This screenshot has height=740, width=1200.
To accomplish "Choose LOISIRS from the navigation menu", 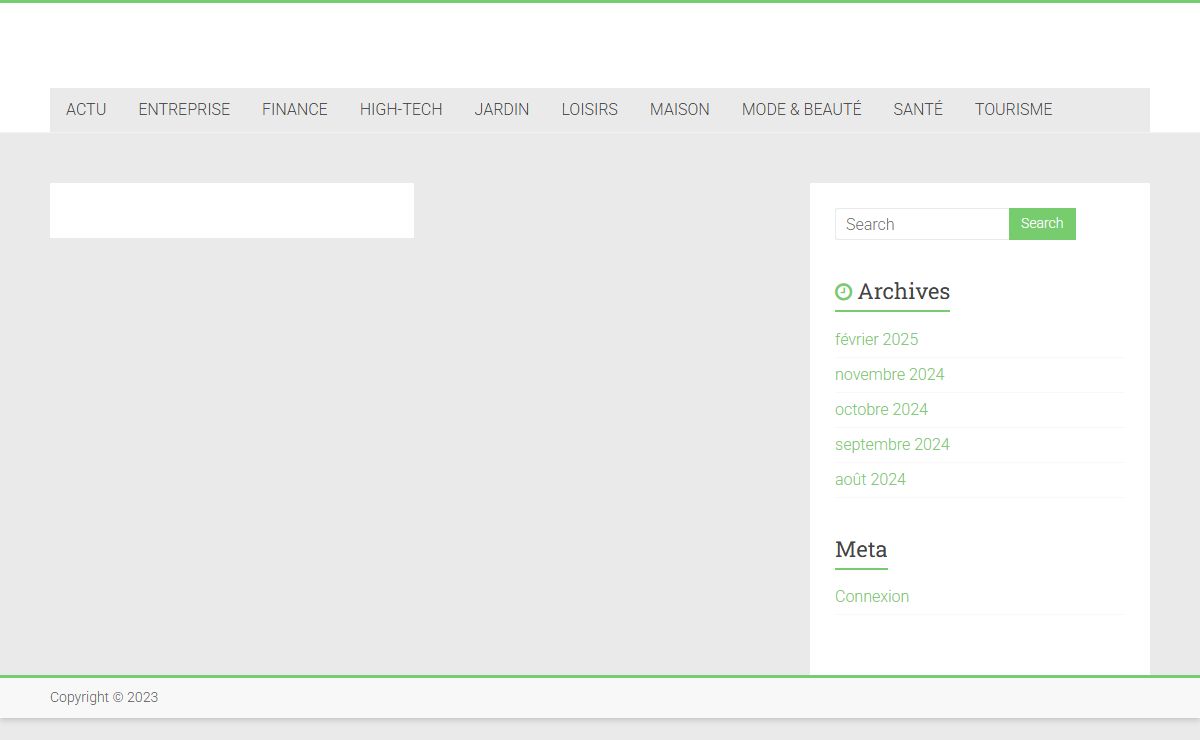I will 589,110.
